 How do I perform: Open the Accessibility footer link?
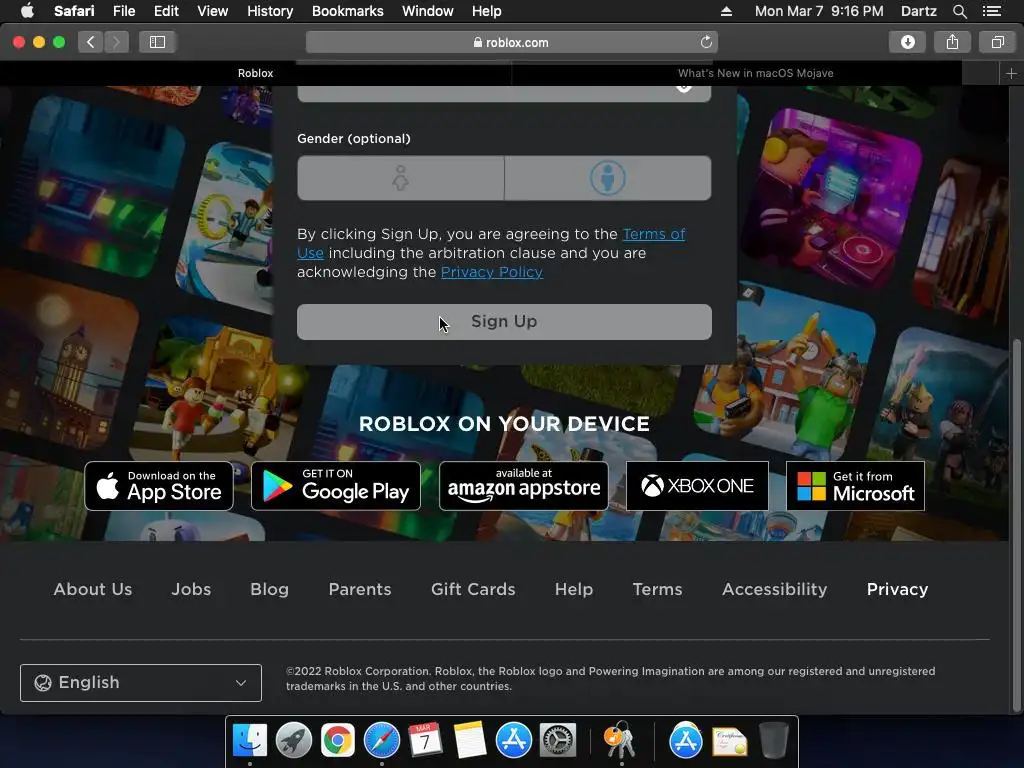[775, 590]
